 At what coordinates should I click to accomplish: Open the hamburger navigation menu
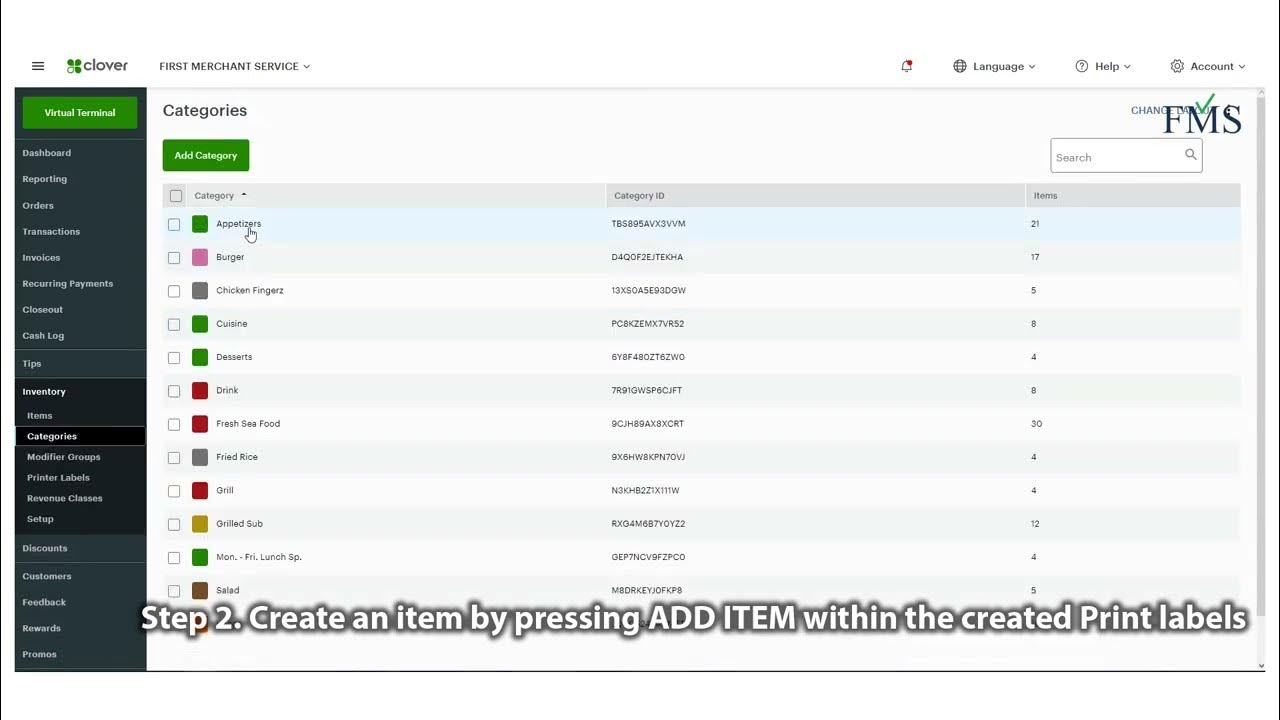[38, 66]
